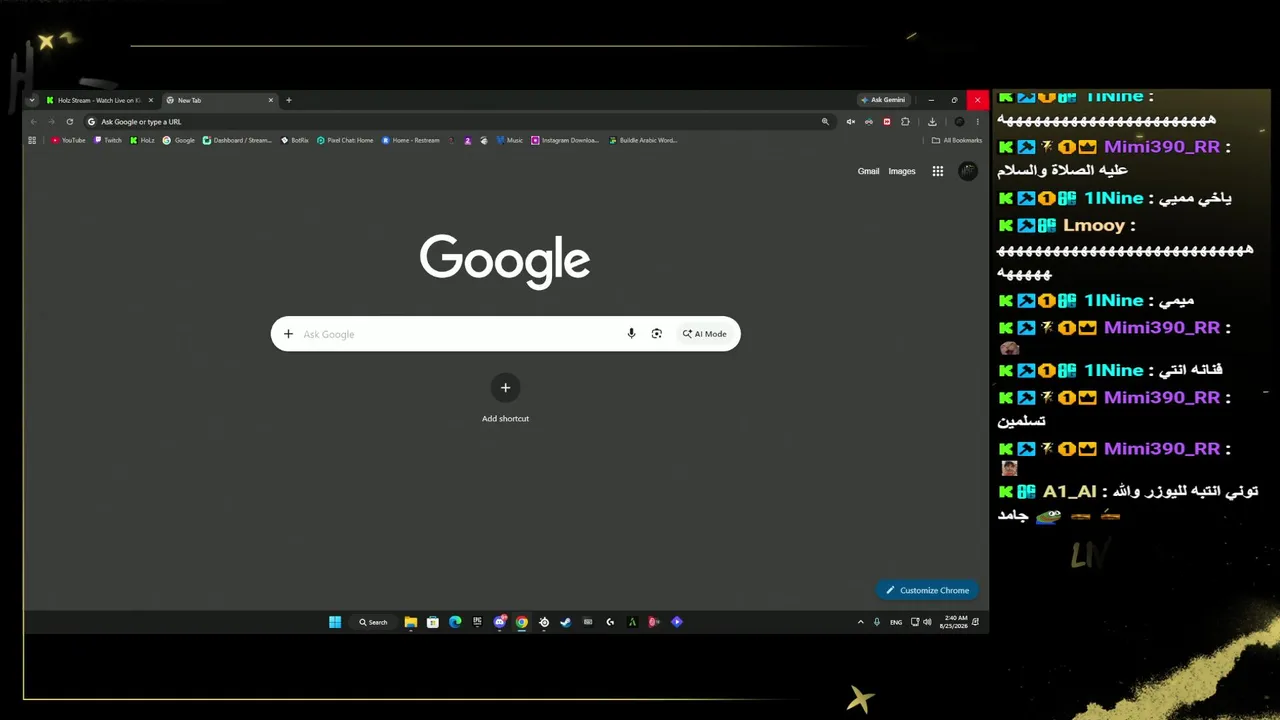Viewport: 1280px width, 720px height.
Task: Expand the tab search dropdown arrow
Action: (32, 100)
